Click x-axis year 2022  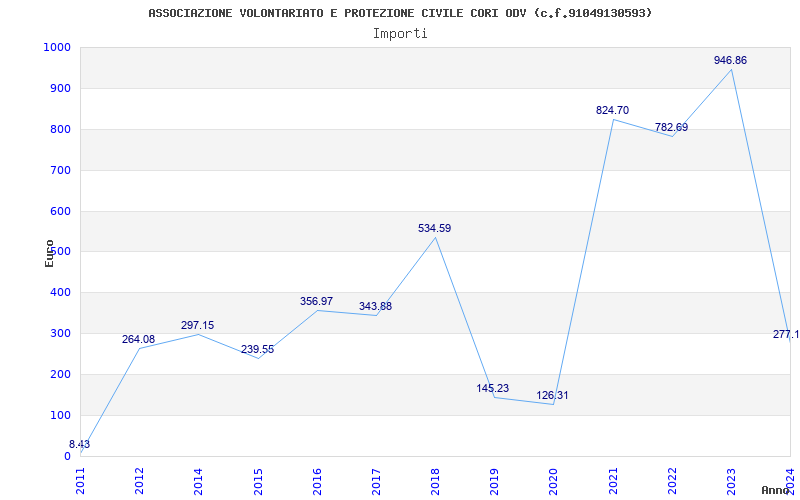pos(672,481)
